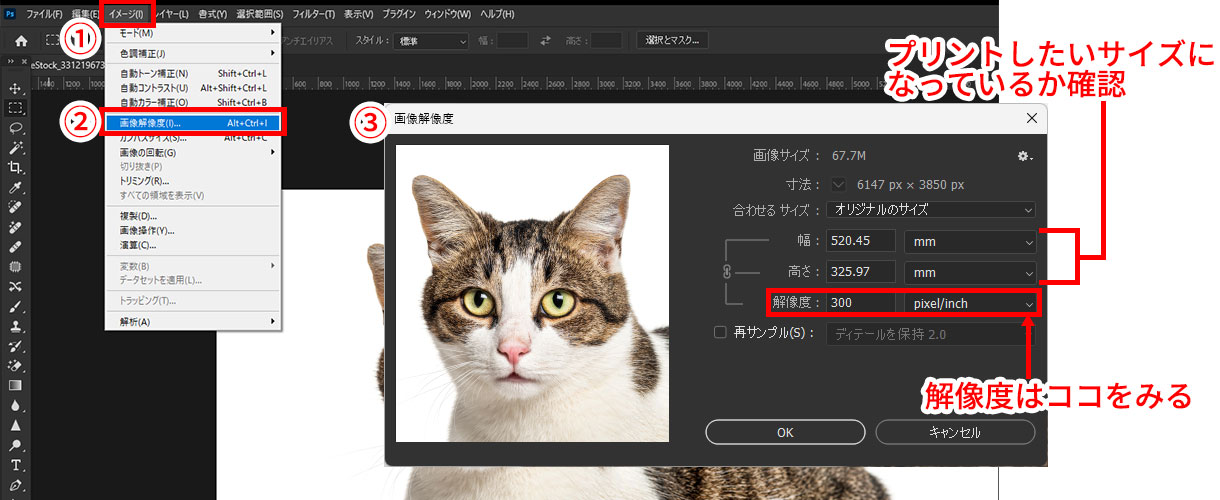The height and width of the screenshot is (500, 1220).
Task: Open the 表示(V) menu
Action: click(358, 14)
